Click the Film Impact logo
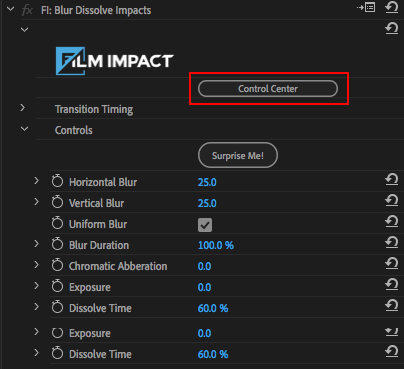This screenshot has width=404, height=369. click(114, 61)
